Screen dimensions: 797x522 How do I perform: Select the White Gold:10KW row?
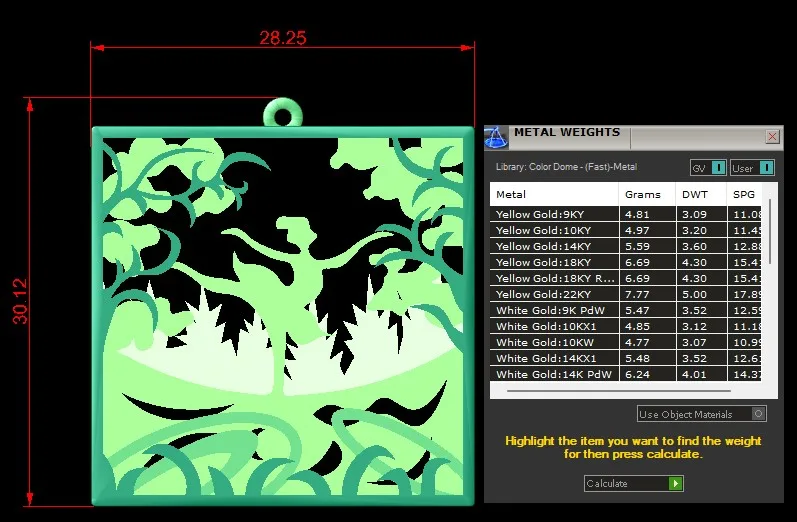click(626, 342)
